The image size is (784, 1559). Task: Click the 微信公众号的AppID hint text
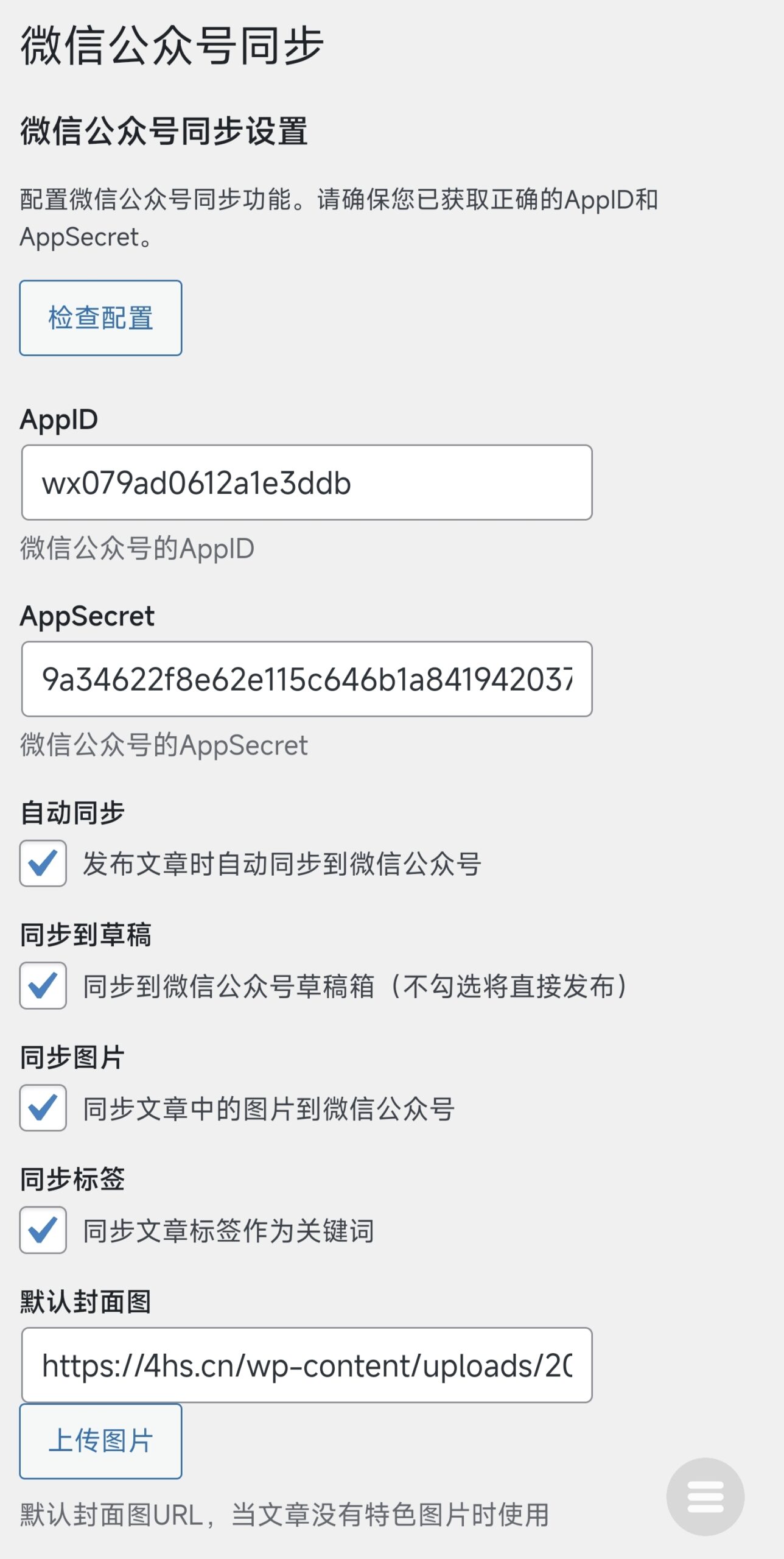tap(137, 548)
